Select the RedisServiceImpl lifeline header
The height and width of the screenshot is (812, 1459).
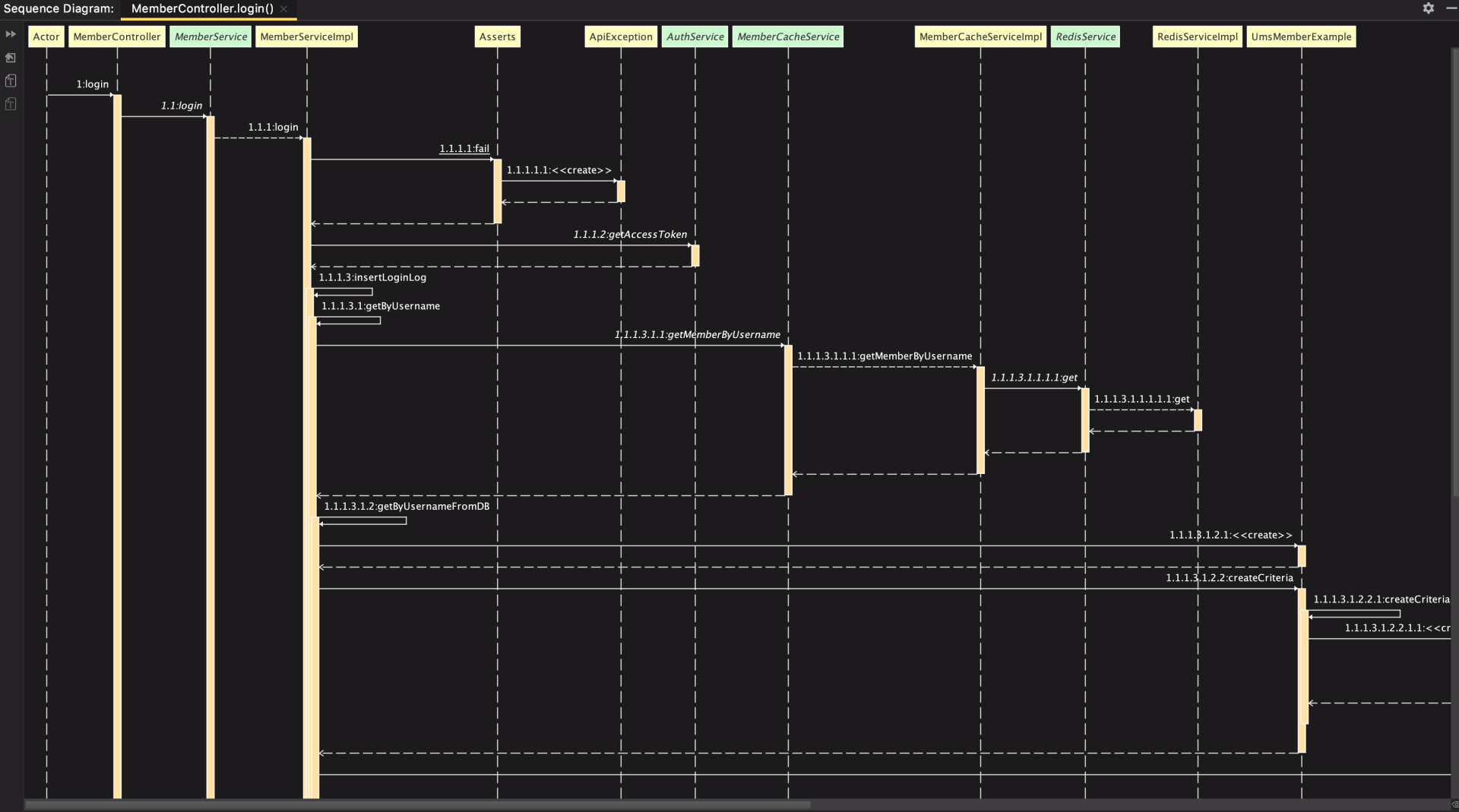click(1198, 36)
